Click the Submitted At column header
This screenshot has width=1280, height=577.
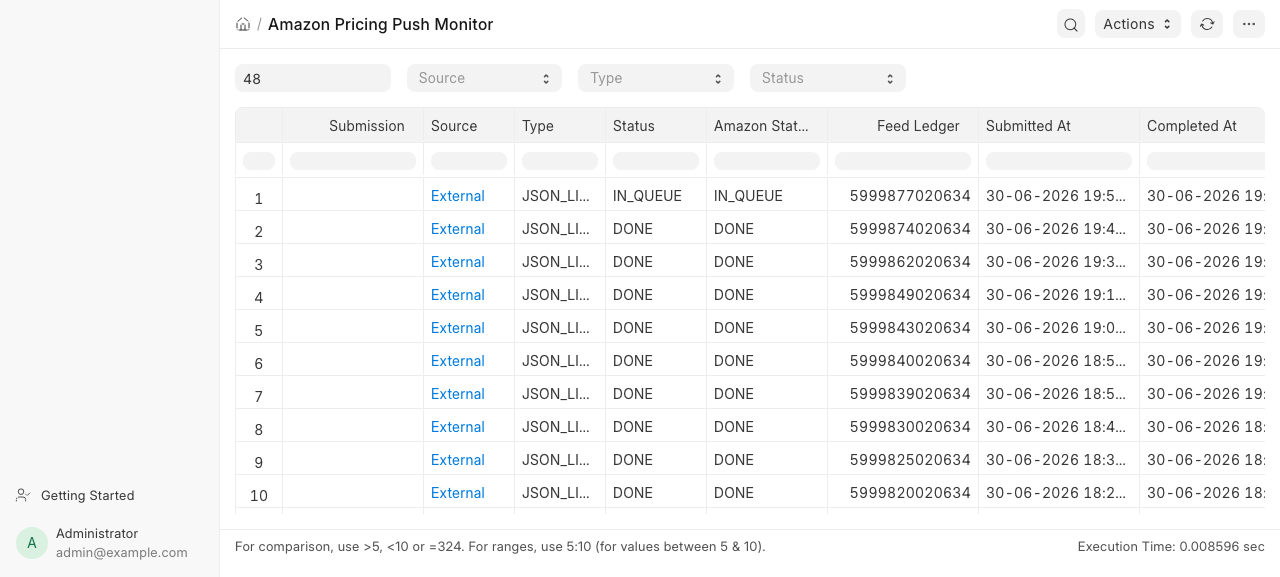[1059, 126]
